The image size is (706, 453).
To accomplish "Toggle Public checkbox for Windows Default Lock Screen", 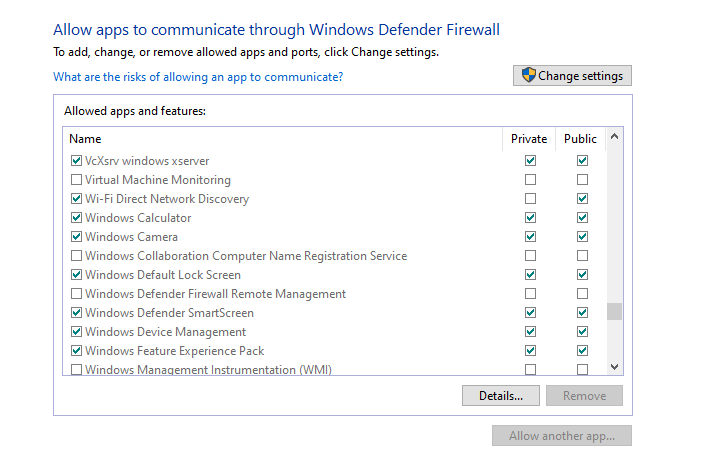I will (582, 275).
